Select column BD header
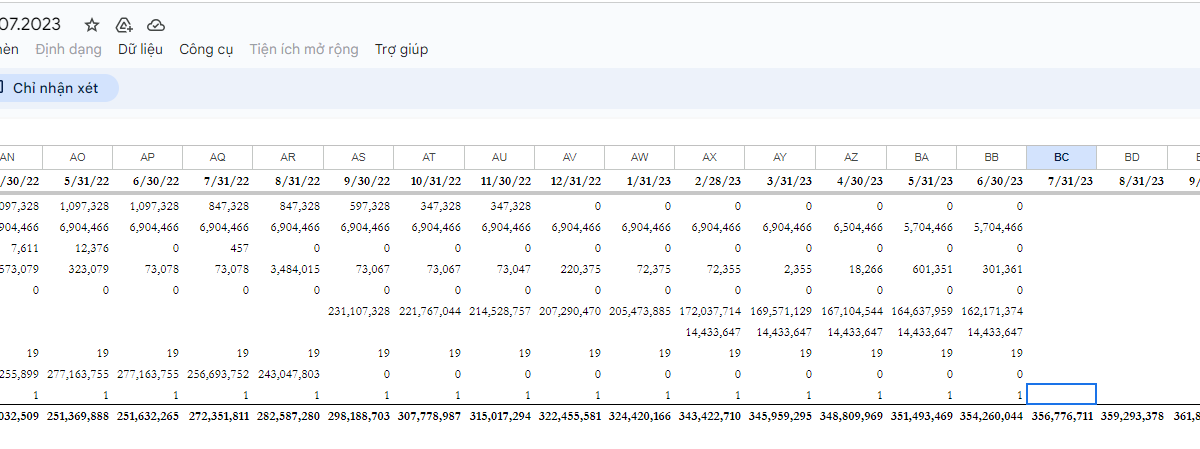 [x=1132, y=157]
